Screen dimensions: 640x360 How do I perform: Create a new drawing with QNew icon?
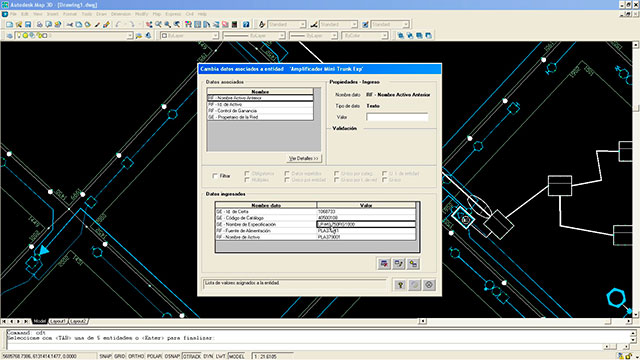click(x=9, y=24)
